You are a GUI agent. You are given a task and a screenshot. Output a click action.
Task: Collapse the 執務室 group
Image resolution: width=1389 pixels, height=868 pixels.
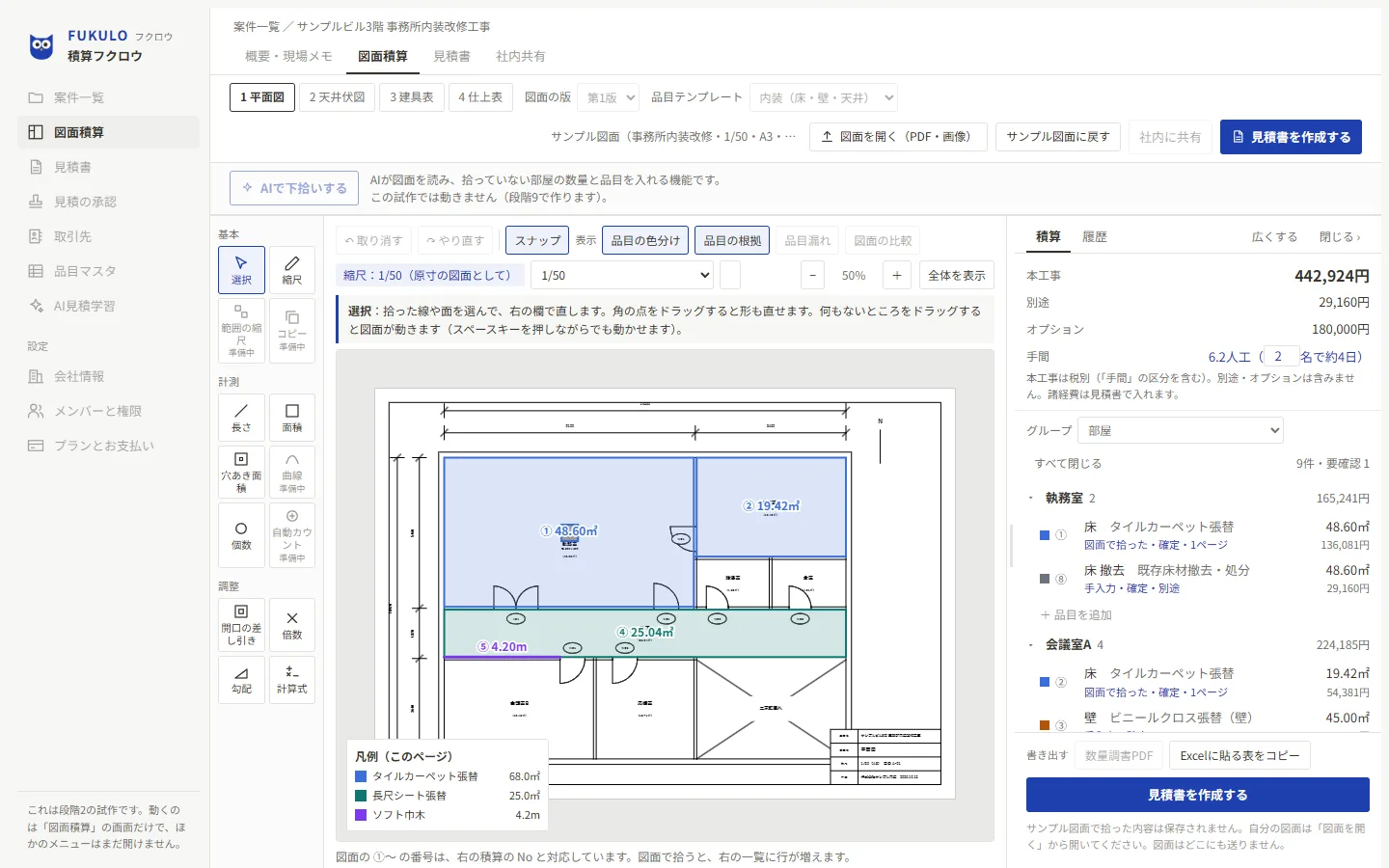pyautogui.click(x=1030, y=499)
